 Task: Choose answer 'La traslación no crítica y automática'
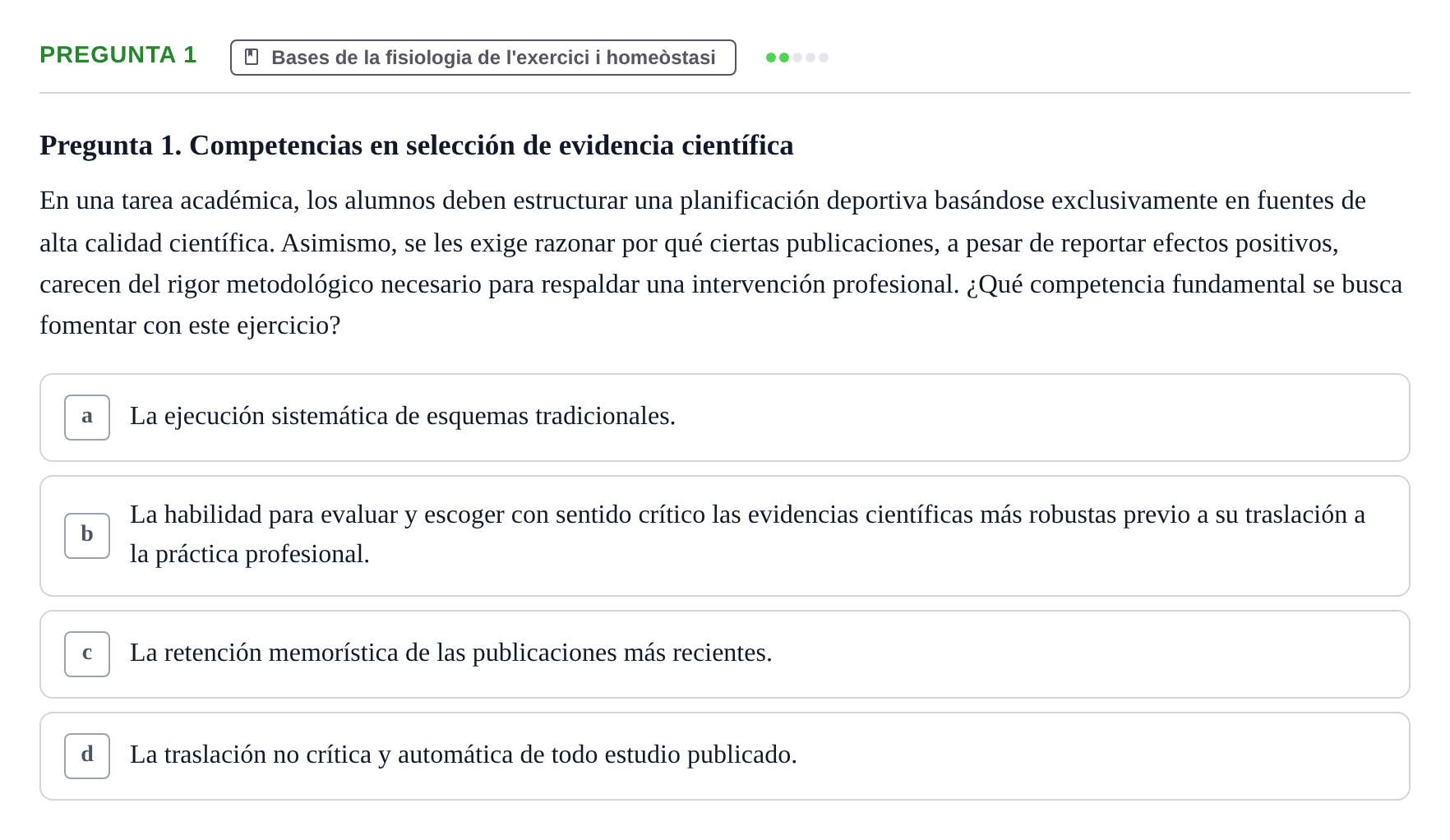tap(725, 756)
